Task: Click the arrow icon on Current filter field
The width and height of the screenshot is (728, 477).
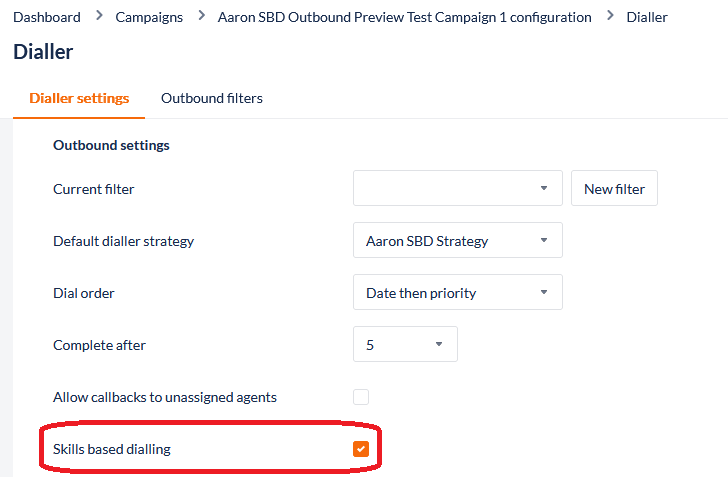Action: pyautogui.click(x=544, y=188)
